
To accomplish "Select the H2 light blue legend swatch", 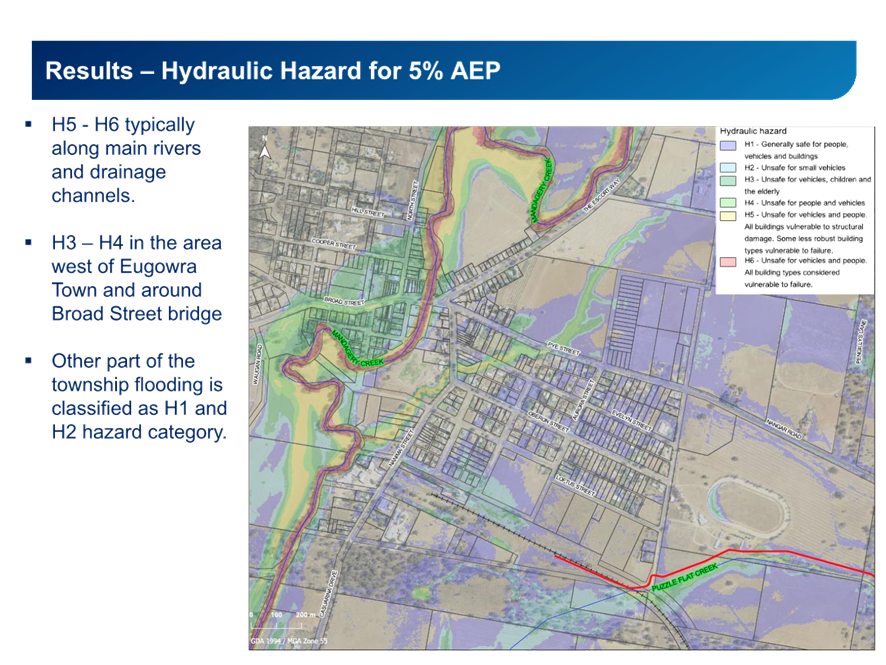I will click(x=728, y=168).
